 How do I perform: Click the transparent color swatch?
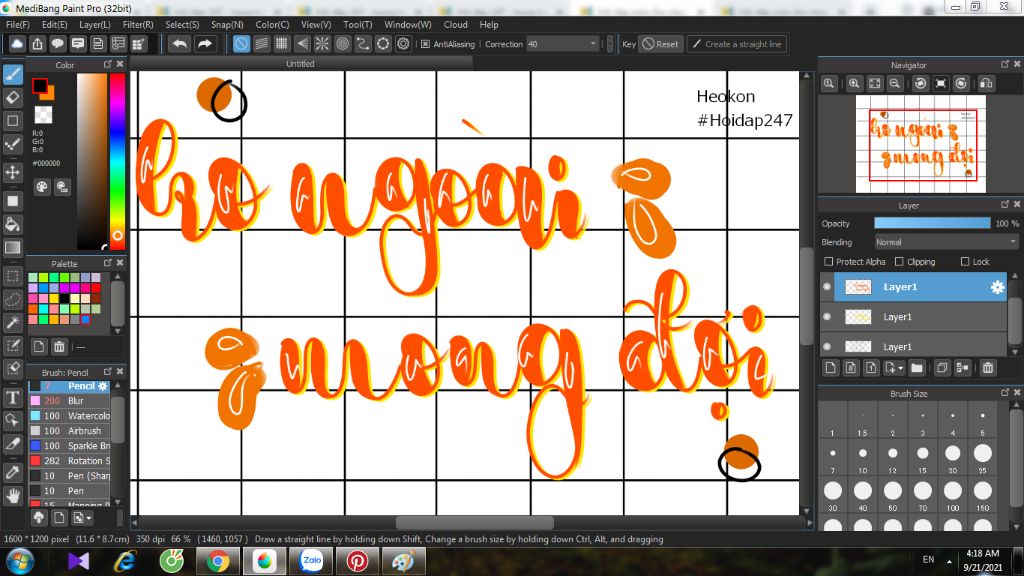click(x=43, y=115)
